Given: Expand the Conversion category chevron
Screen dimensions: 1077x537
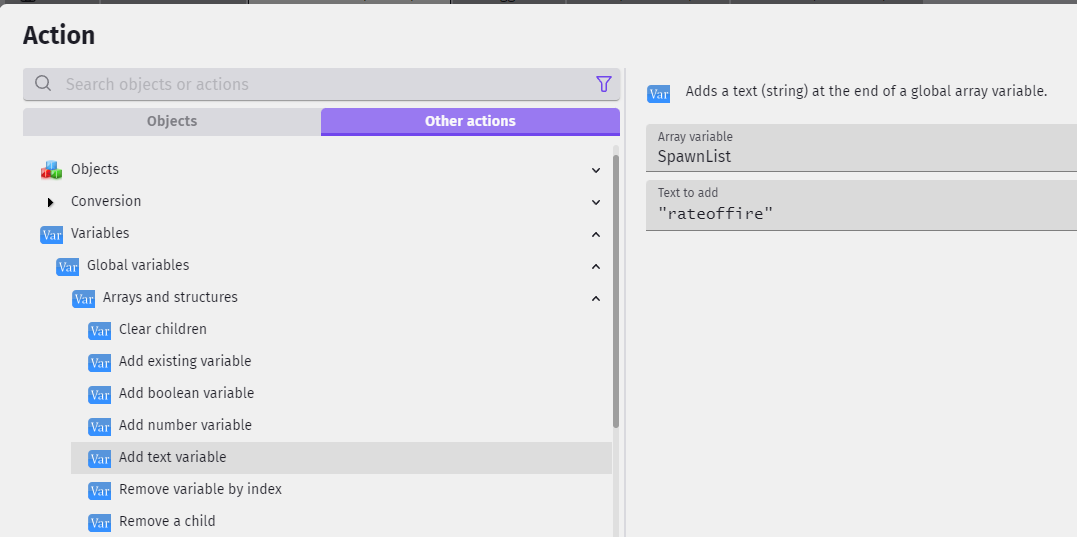Looking at the screenshot, I should [596, 202].
